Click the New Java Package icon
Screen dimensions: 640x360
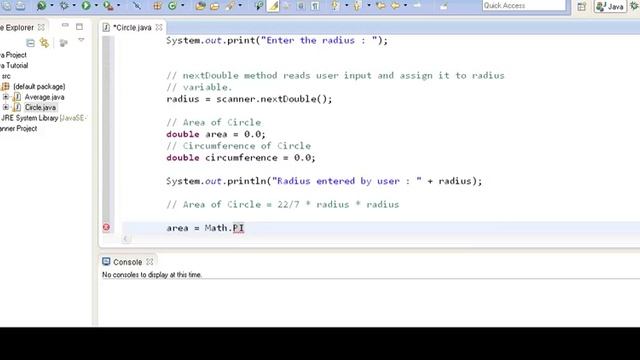coord(157,5)
